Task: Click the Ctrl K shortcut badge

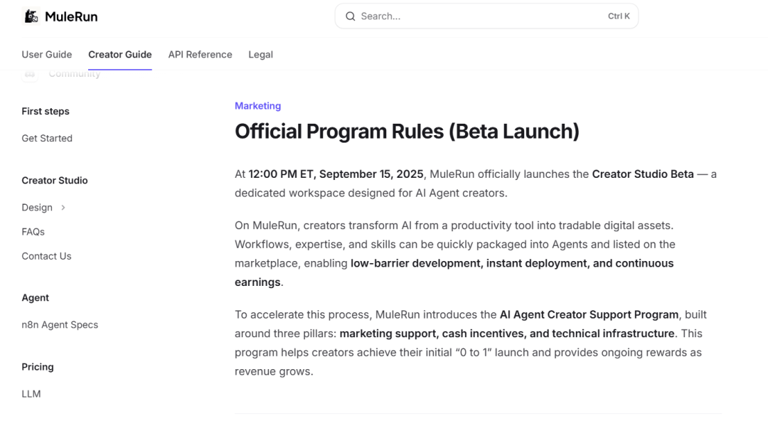Action: click(x=618, y=16)
